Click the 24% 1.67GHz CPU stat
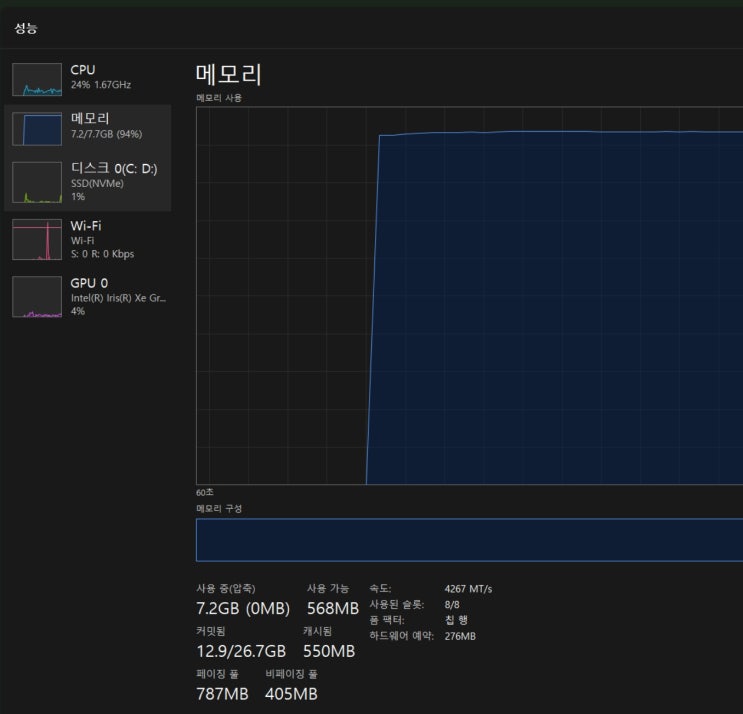The image size is (743, 714). (101, 85)
